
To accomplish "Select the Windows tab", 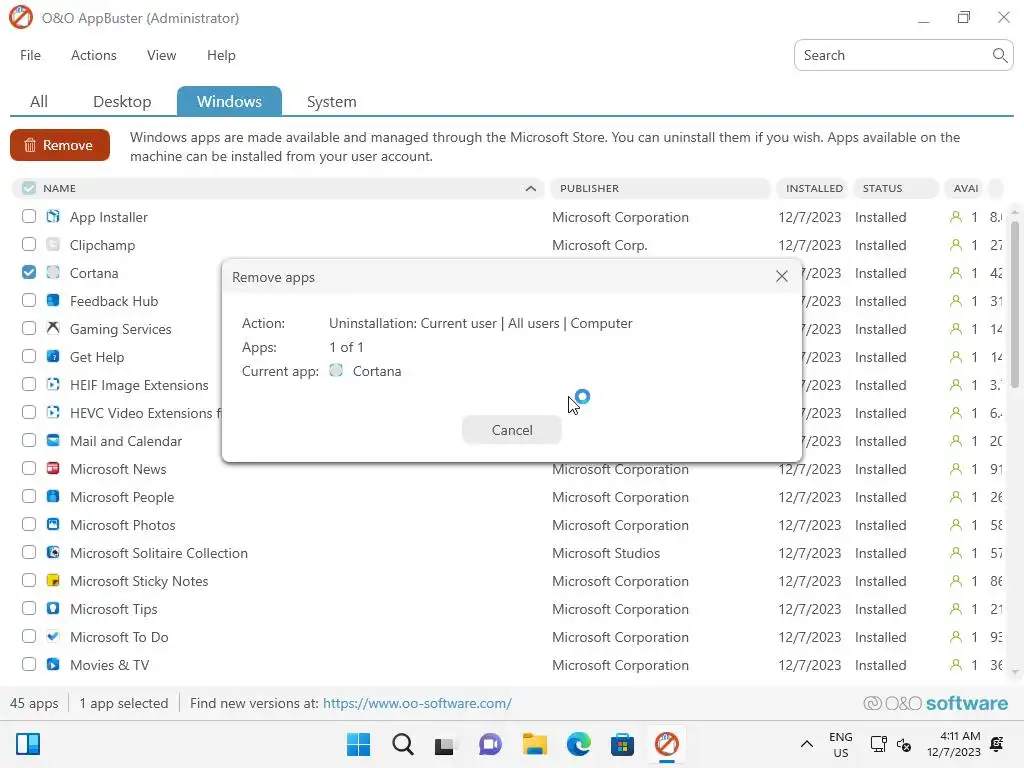I will click(x=229, y=101).
